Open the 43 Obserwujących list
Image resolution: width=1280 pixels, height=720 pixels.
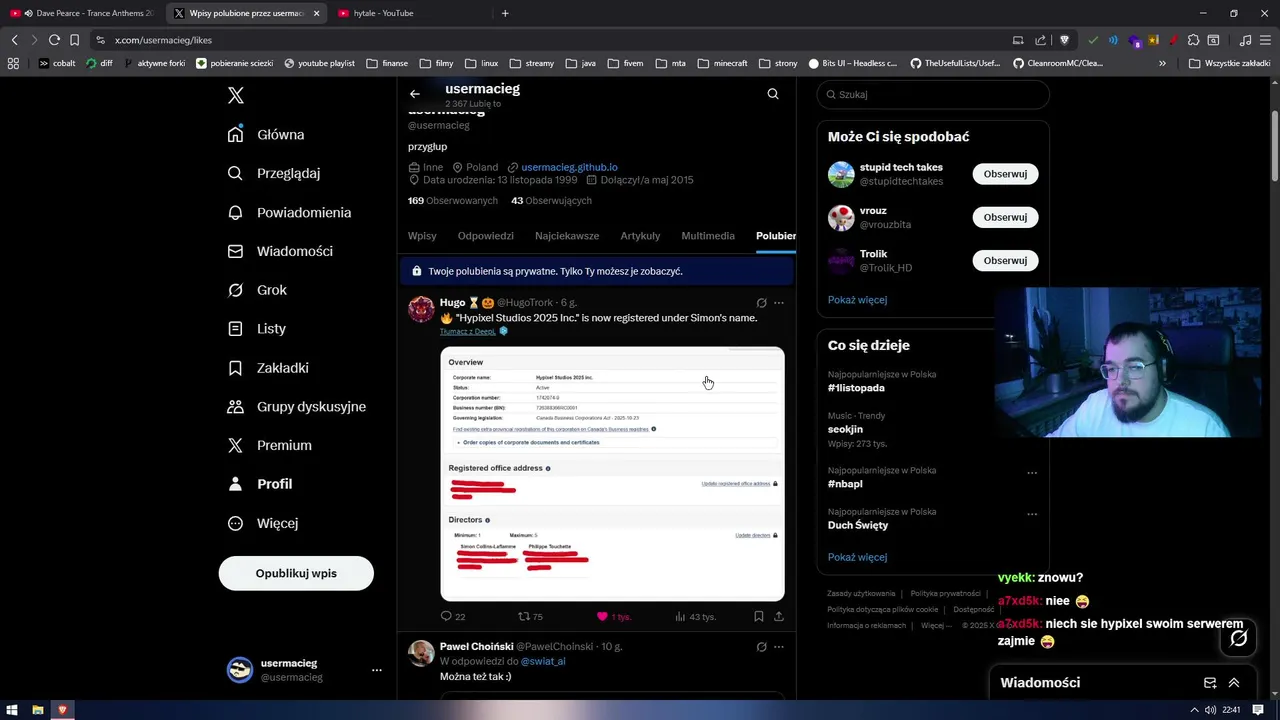pos(551,200)
